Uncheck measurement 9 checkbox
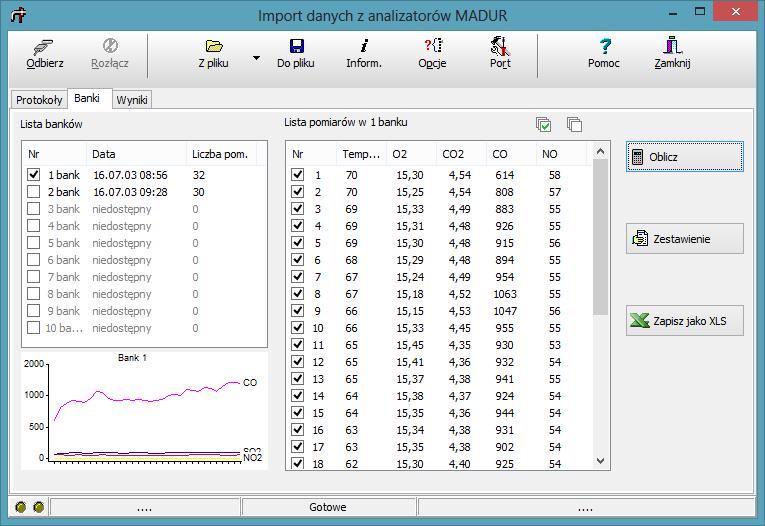The height and width of the screenshot is (526, 765). pyautogui.click(x=298, y=311)
